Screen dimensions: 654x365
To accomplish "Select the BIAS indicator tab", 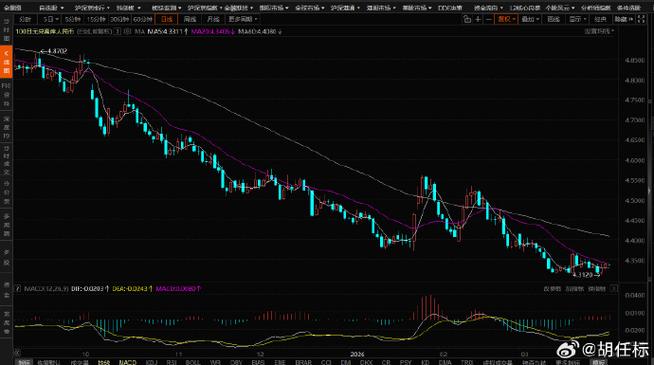I will click(258, 362).
